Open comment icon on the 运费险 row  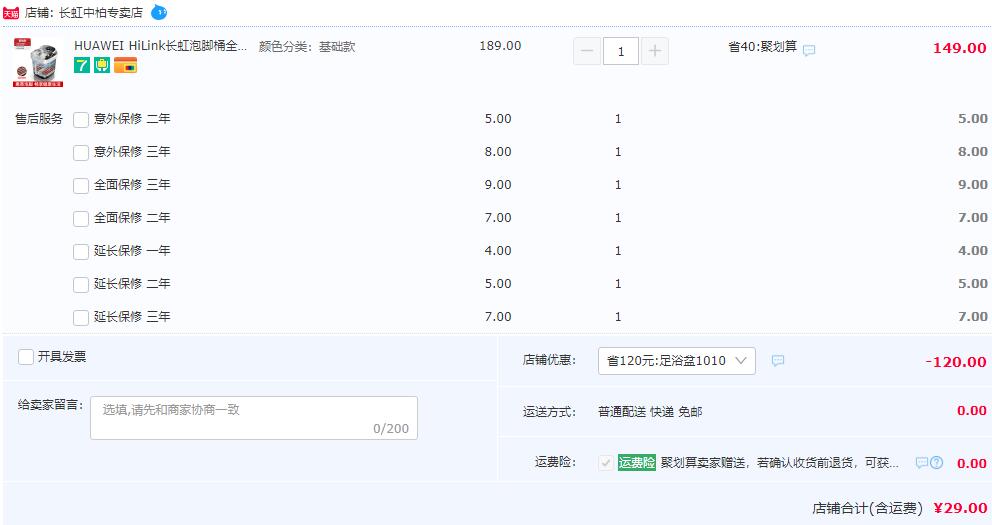[922, 462]
